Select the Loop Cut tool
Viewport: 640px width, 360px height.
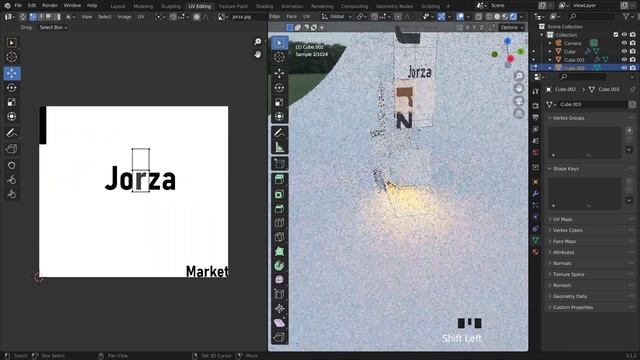pyautogui.click(x=280, y=223)
